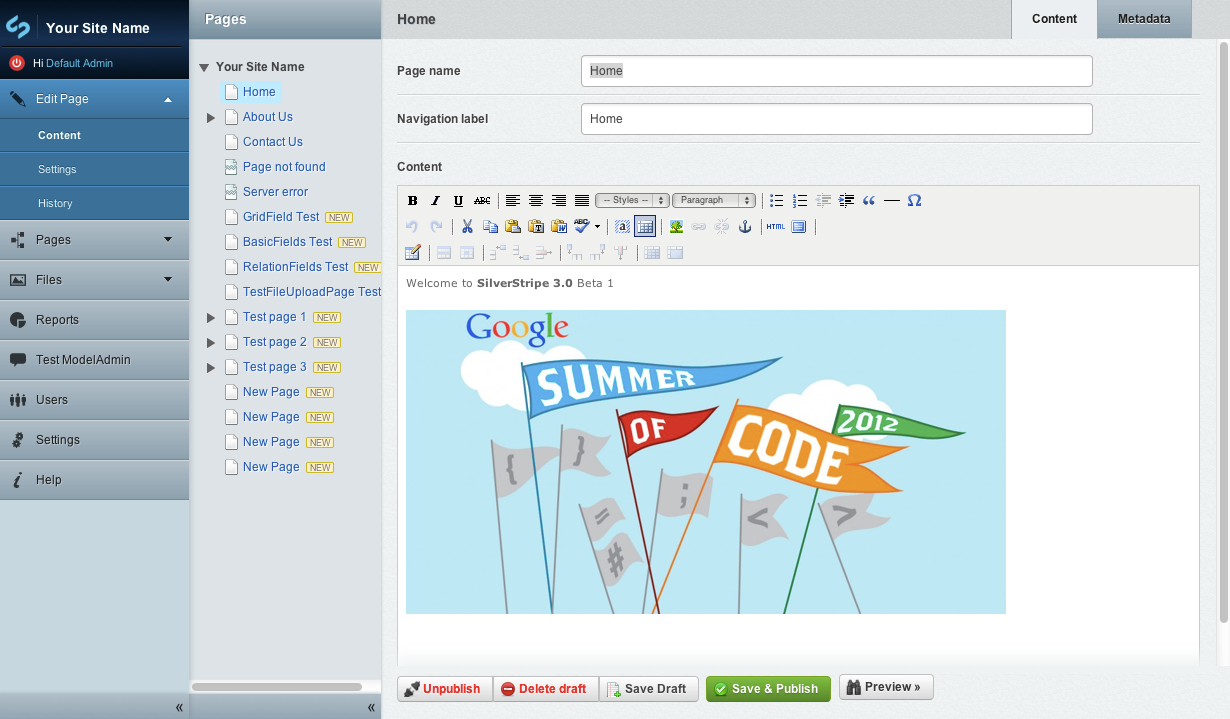1230x719 pixels.
Task: Cut selection with scissors icon
Action: tap(466, 227)
